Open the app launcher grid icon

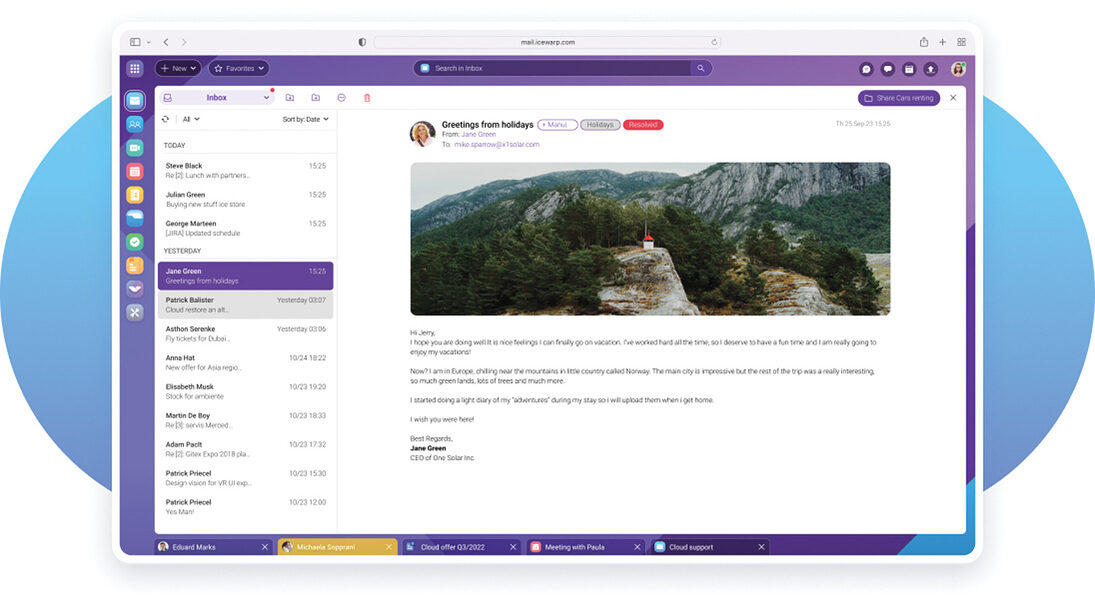(135, 69)
